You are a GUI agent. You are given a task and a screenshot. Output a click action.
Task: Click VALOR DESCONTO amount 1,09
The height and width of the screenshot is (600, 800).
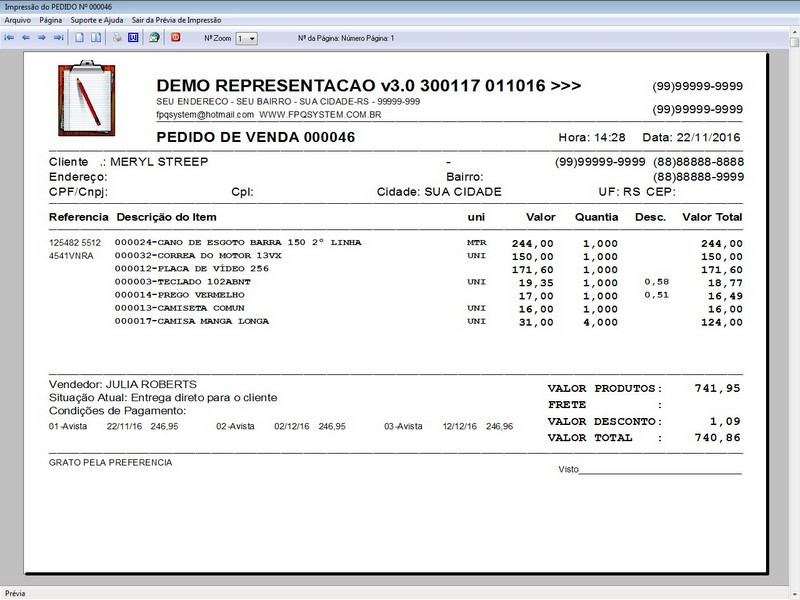tap(725, 421)
